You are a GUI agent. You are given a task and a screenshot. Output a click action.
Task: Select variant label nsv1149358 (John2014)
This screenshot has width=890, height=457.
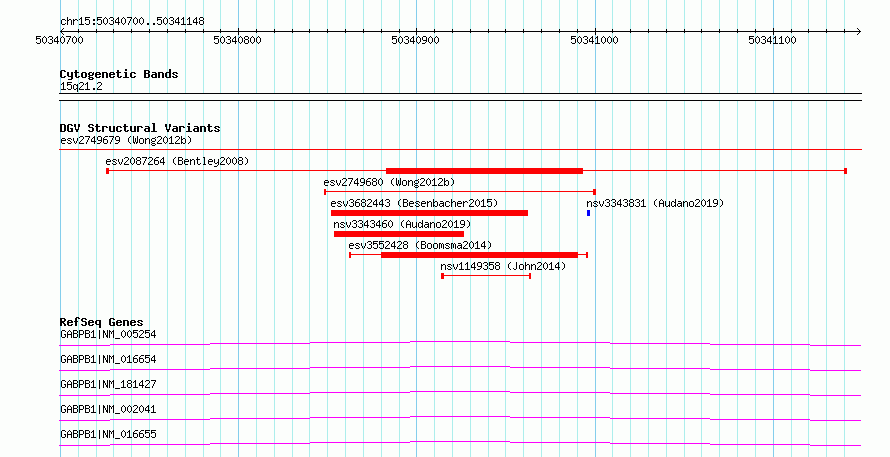tap(503, 266)
